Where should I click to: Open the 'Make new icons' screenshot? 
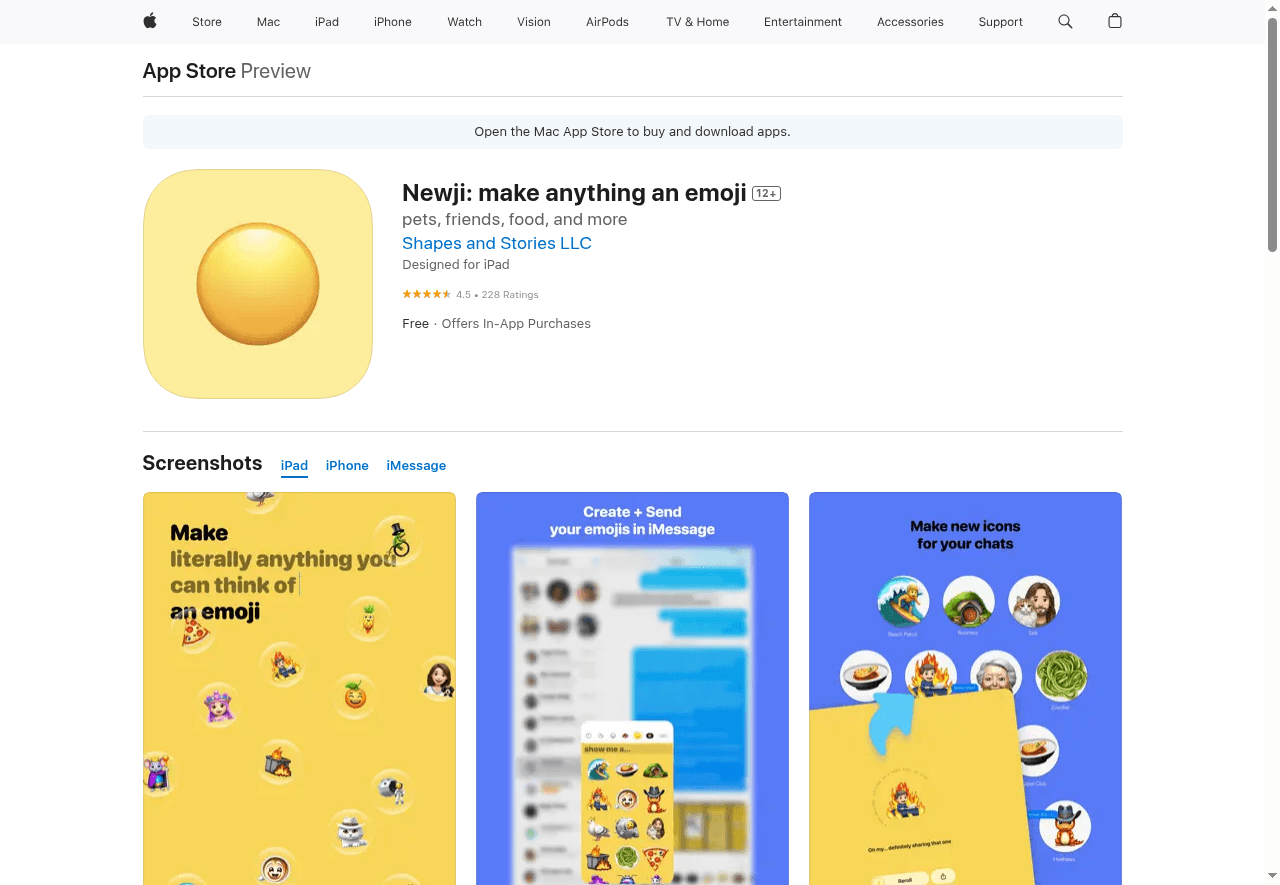pyautogui.click(x=965, y=688)
